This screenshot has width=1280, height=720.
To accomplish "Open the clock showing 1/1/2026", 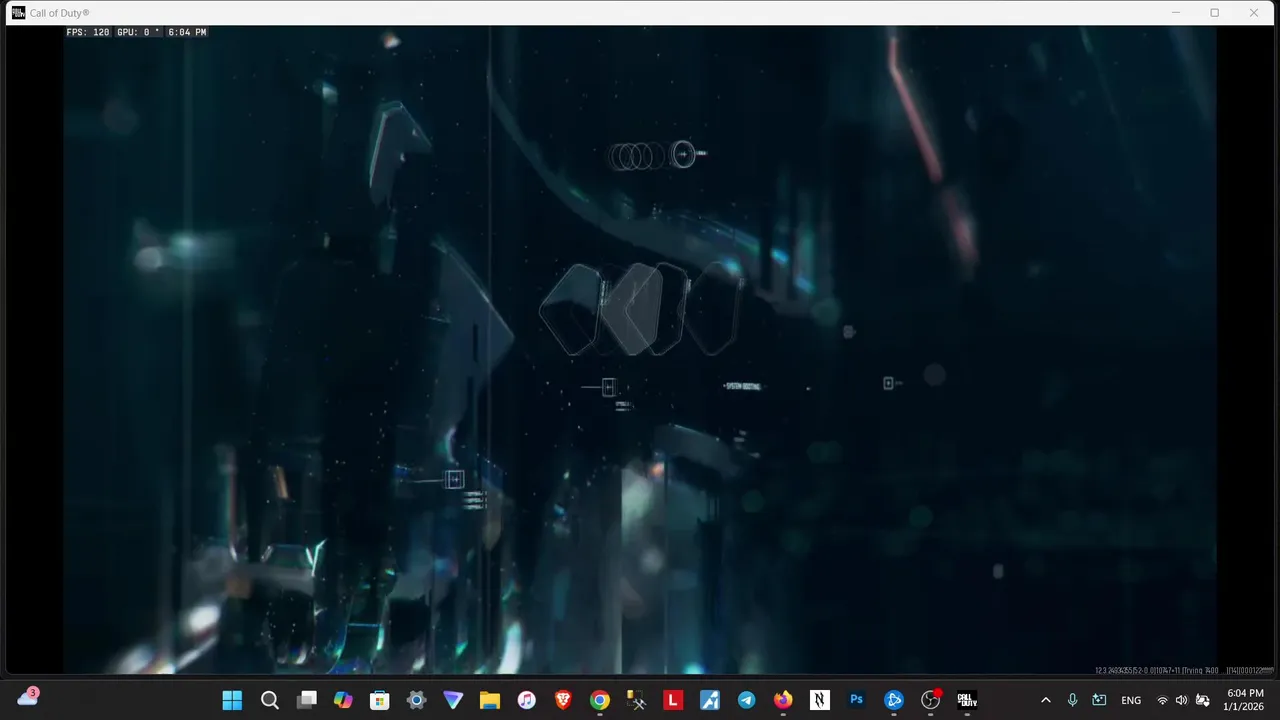I will [1244, 700].
